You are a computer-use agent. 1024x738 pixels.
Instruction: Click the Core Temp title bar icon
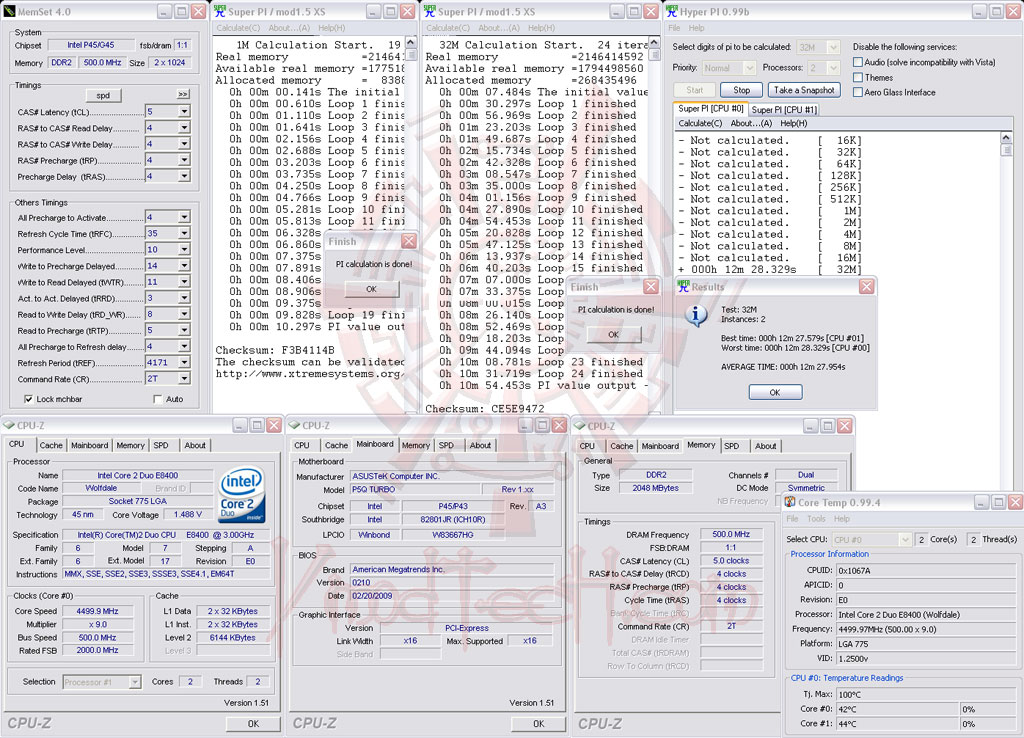tap(790, 502)
